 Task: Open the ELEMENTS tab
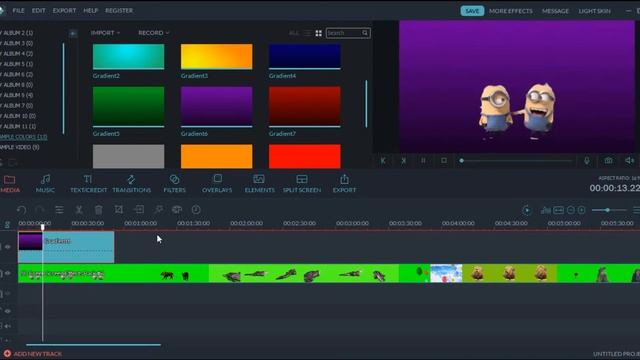click(x=260, y=183)
